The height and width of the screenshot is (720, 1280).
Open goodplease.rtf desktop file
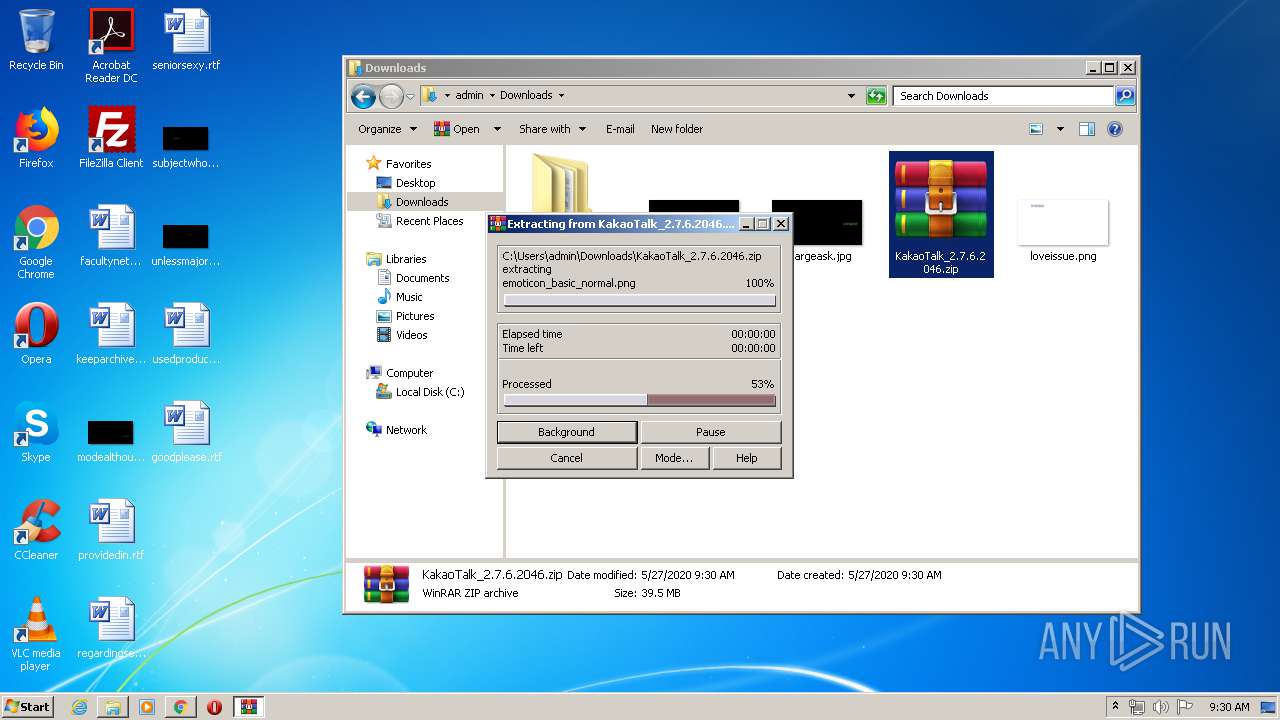pos(186,432)
